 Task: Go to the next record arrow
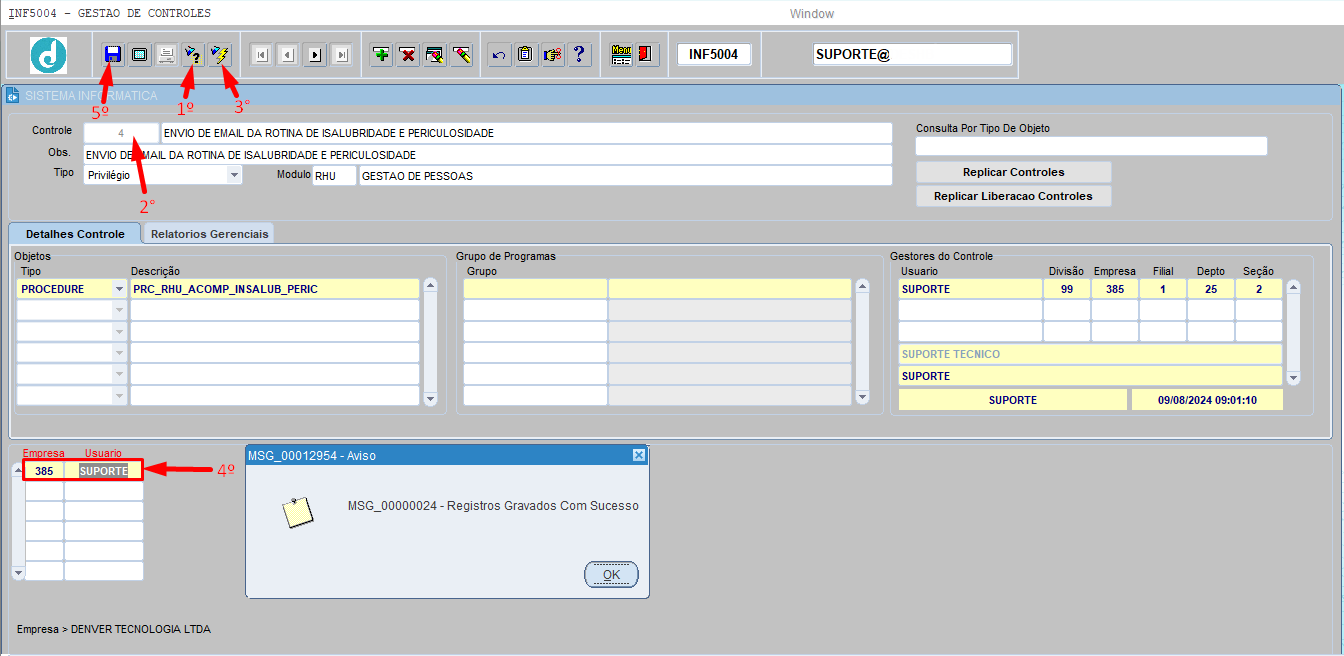(x=315, y=54)
